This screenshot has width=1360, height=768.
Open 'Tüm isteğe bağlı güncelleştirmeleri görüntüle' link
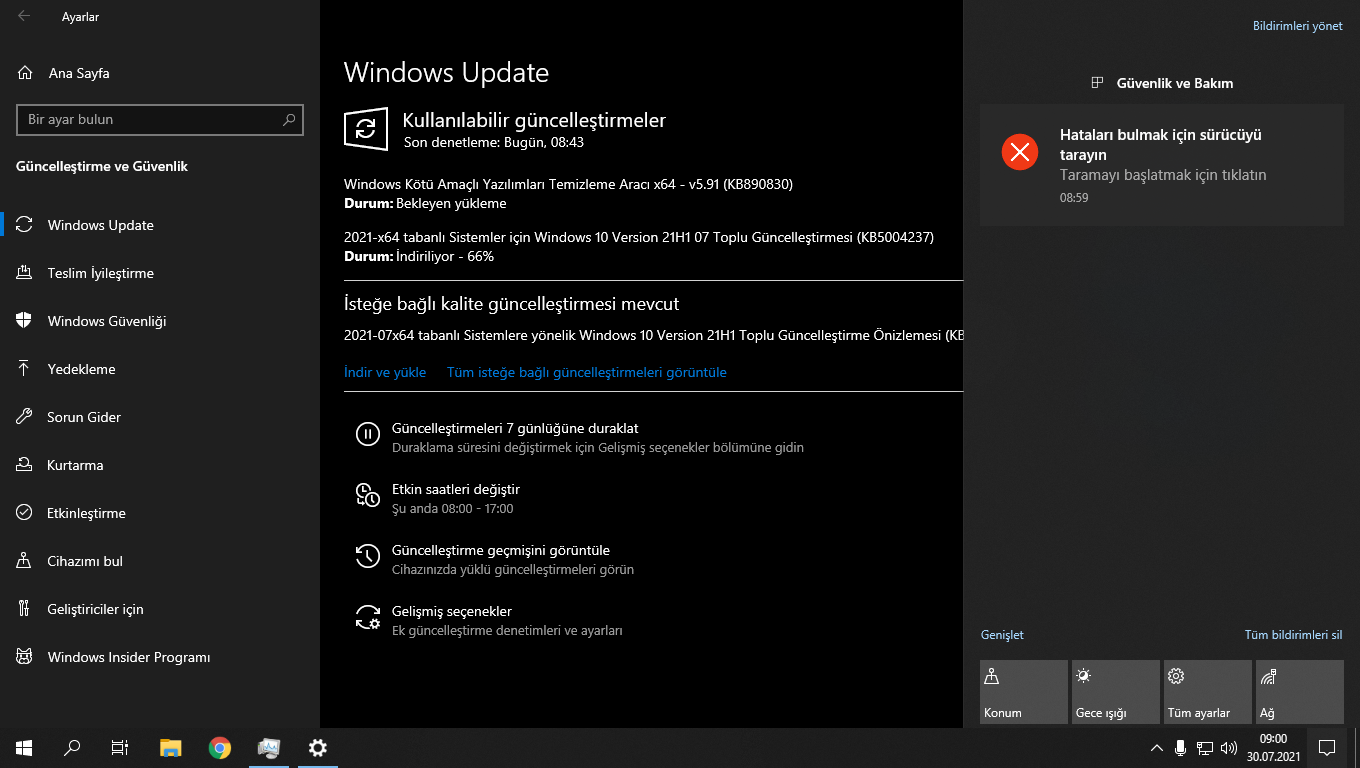[587, 372]
